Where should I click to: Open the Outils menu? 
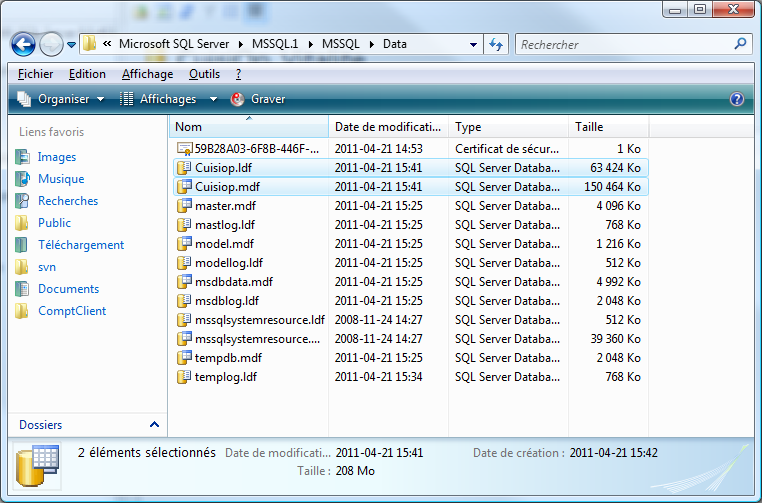coord(204,74)
